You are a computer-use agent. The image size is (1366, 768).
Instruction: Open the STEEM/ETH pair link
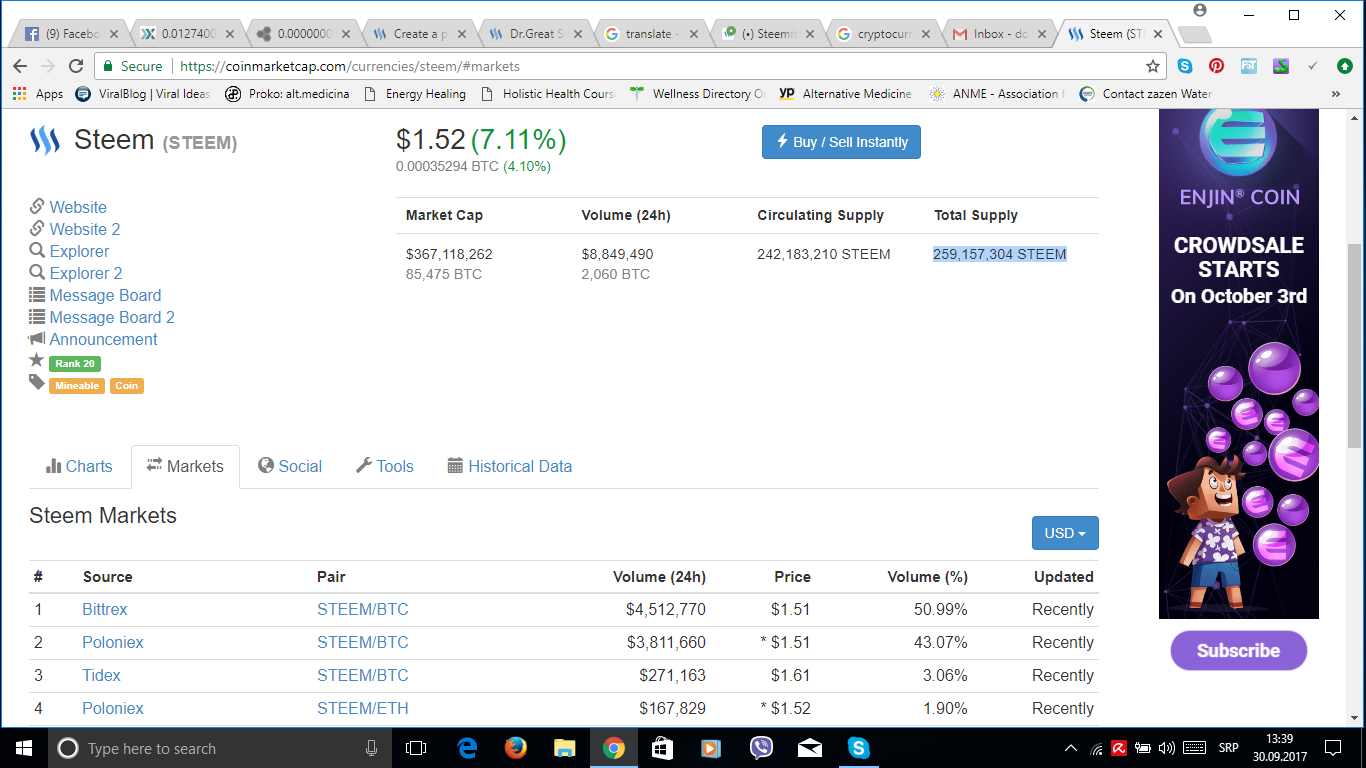[363, 708]
